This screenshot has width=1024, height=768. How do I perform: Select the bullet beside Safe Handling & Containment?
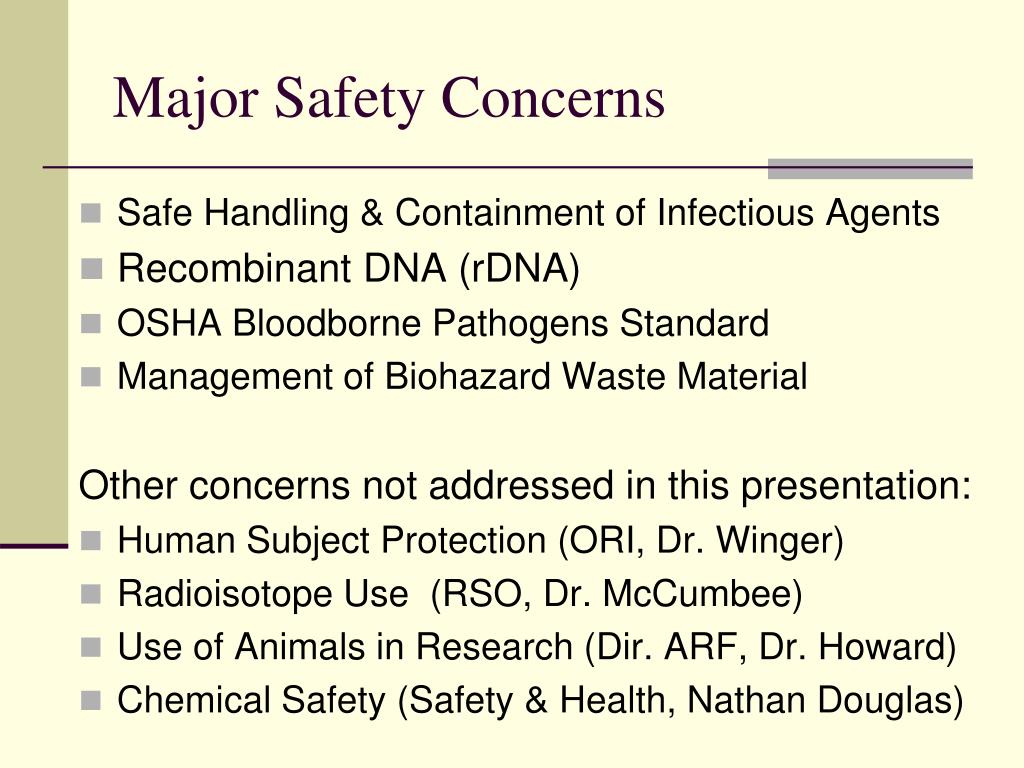coord(91,213)
